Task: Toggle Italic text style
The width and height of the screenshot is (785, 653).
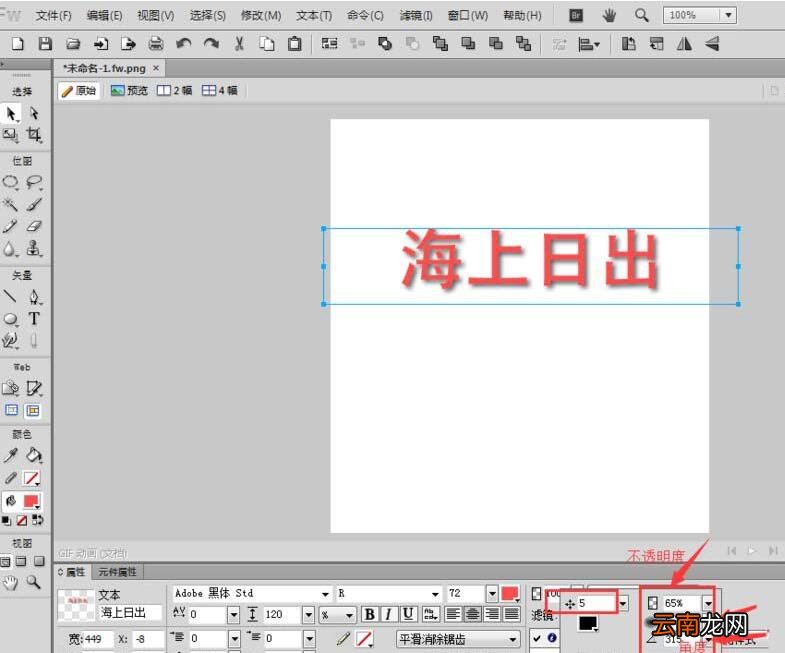Action: [x=388, y=614]
